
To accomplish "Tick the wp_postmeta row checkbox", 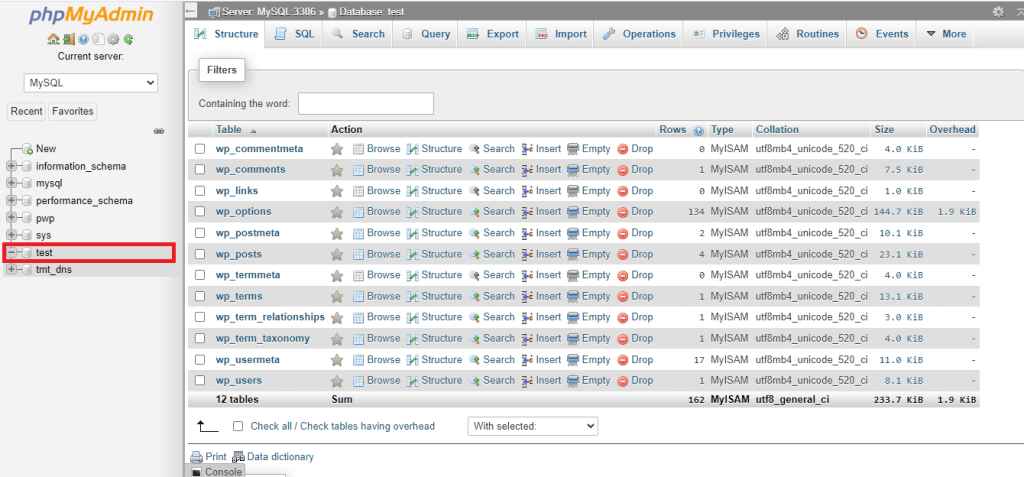I will coord(200,233).
